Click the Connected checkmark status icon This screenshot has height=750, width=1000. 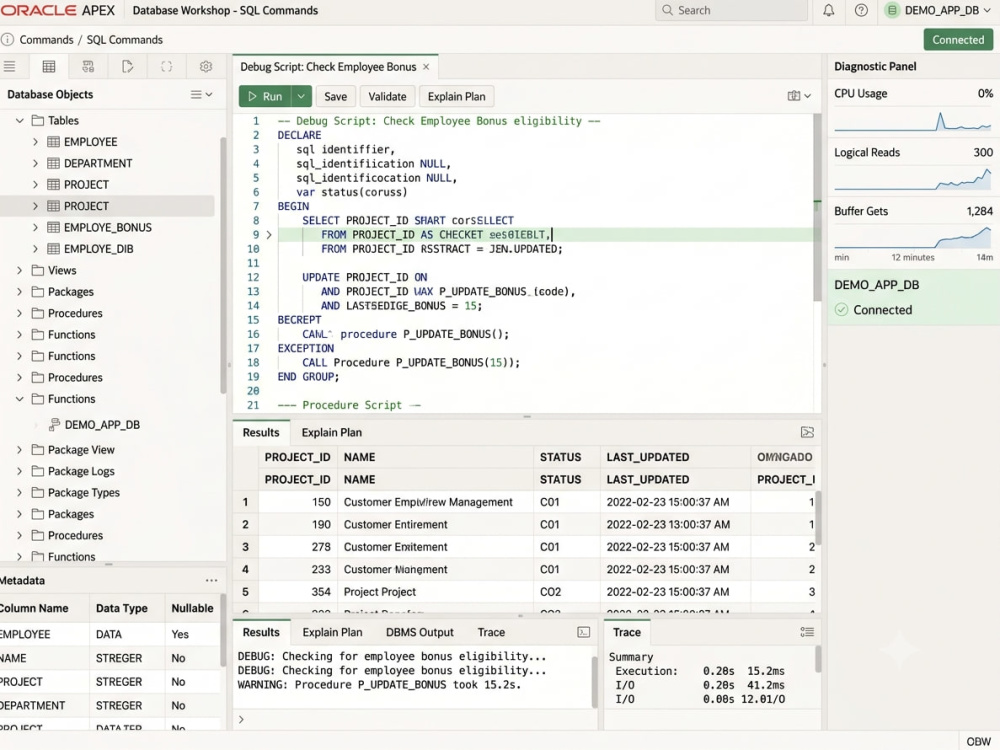pos(841,310)
